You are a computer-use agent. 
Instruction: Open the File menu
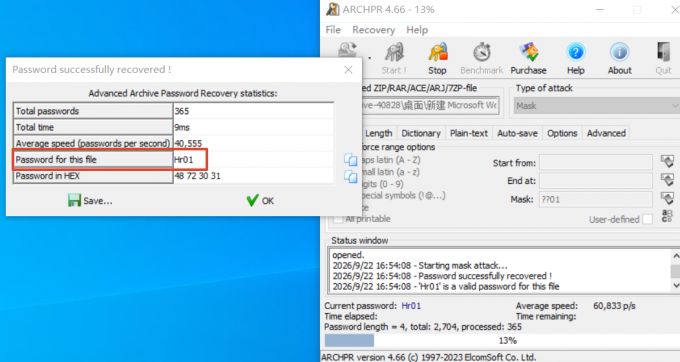pos(333,30)
